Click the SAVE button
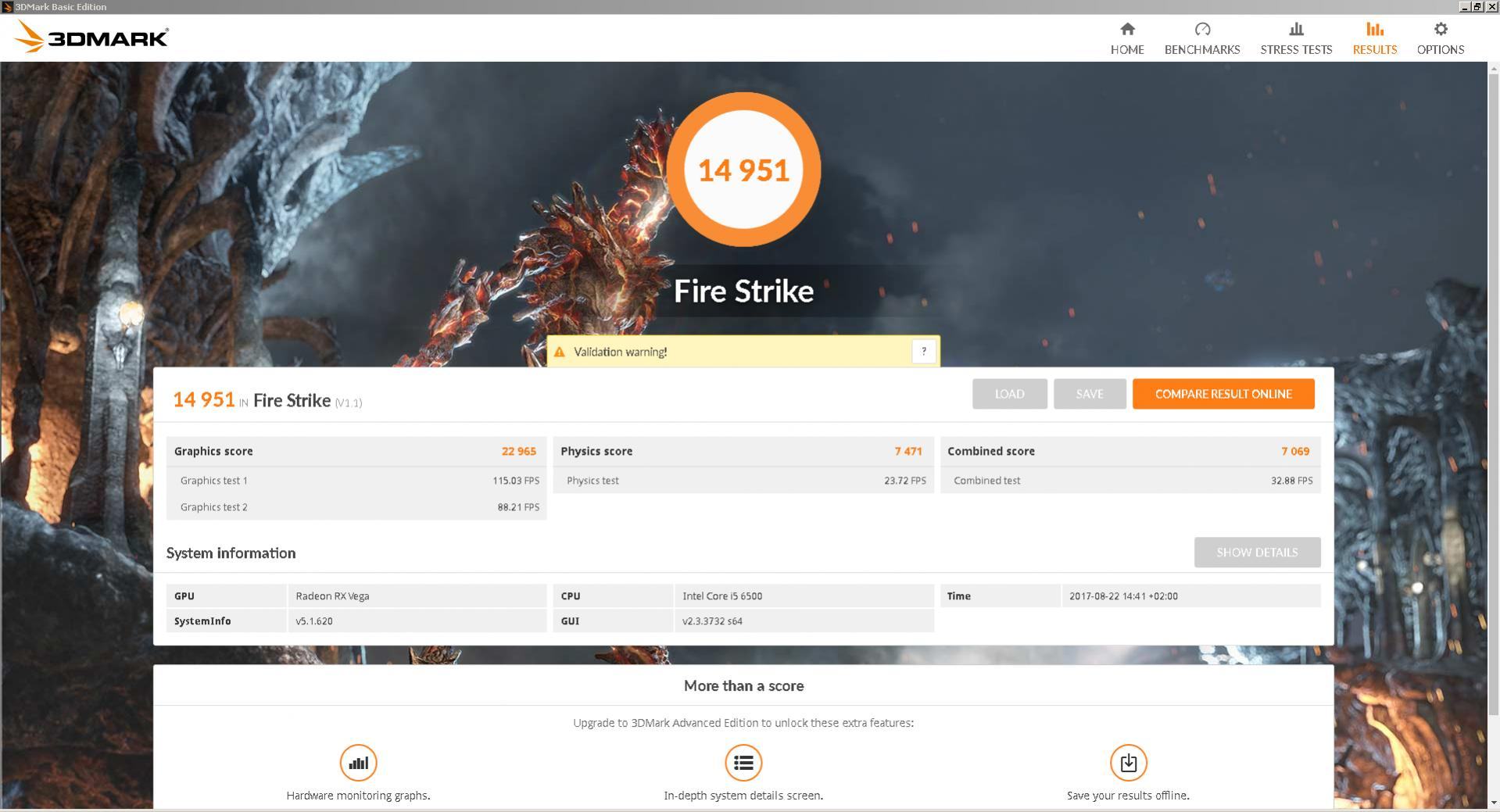1500x812 pixels. tap(1089, 394)
